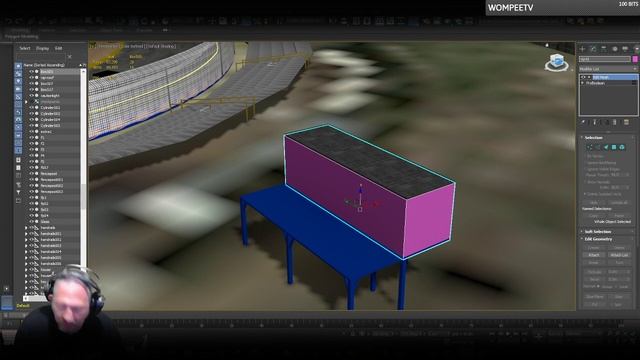Open the Display tab in the command panel

click(x=625, y=49)
